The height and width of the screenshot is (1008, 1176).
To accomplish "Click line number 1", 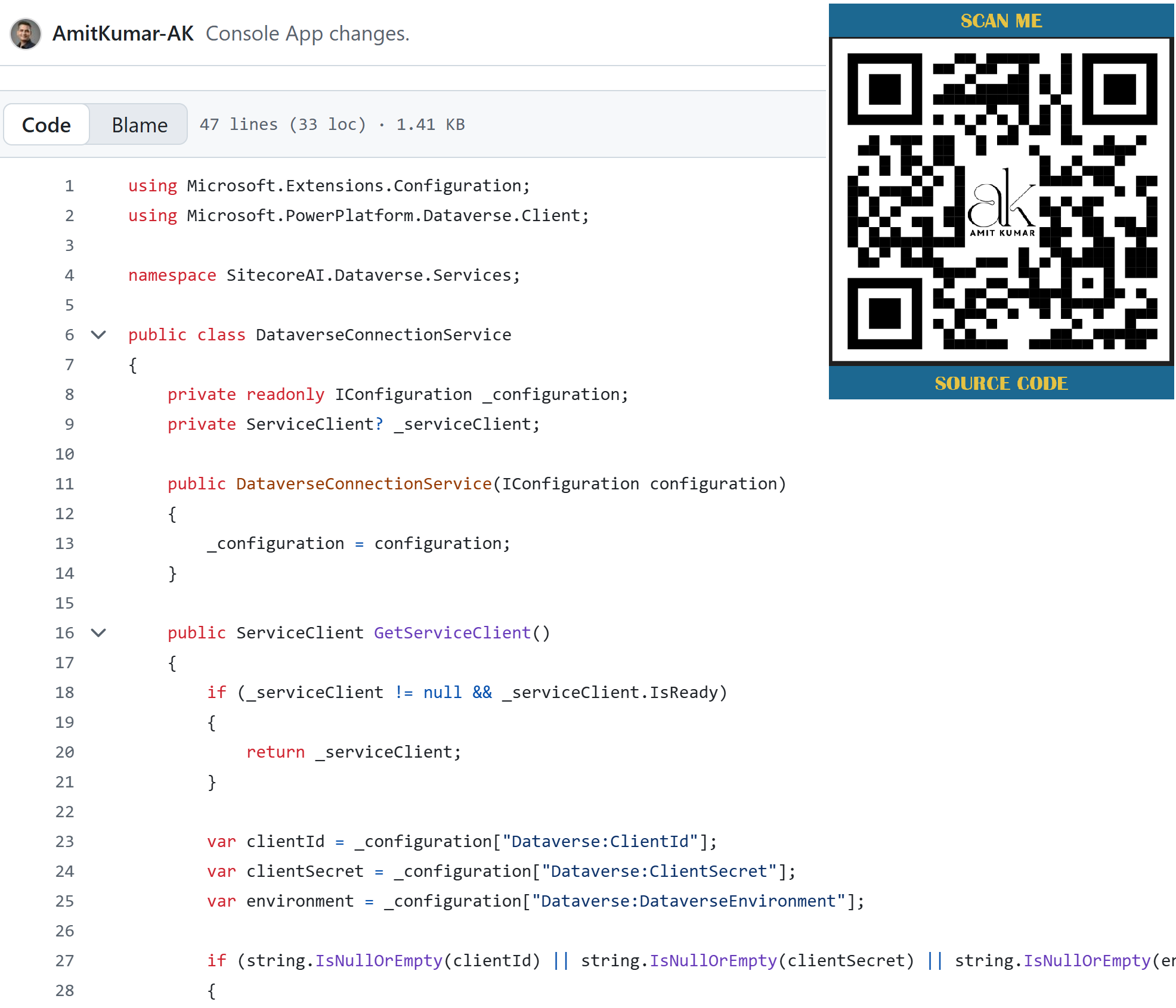I will click(x=69, y=186).
